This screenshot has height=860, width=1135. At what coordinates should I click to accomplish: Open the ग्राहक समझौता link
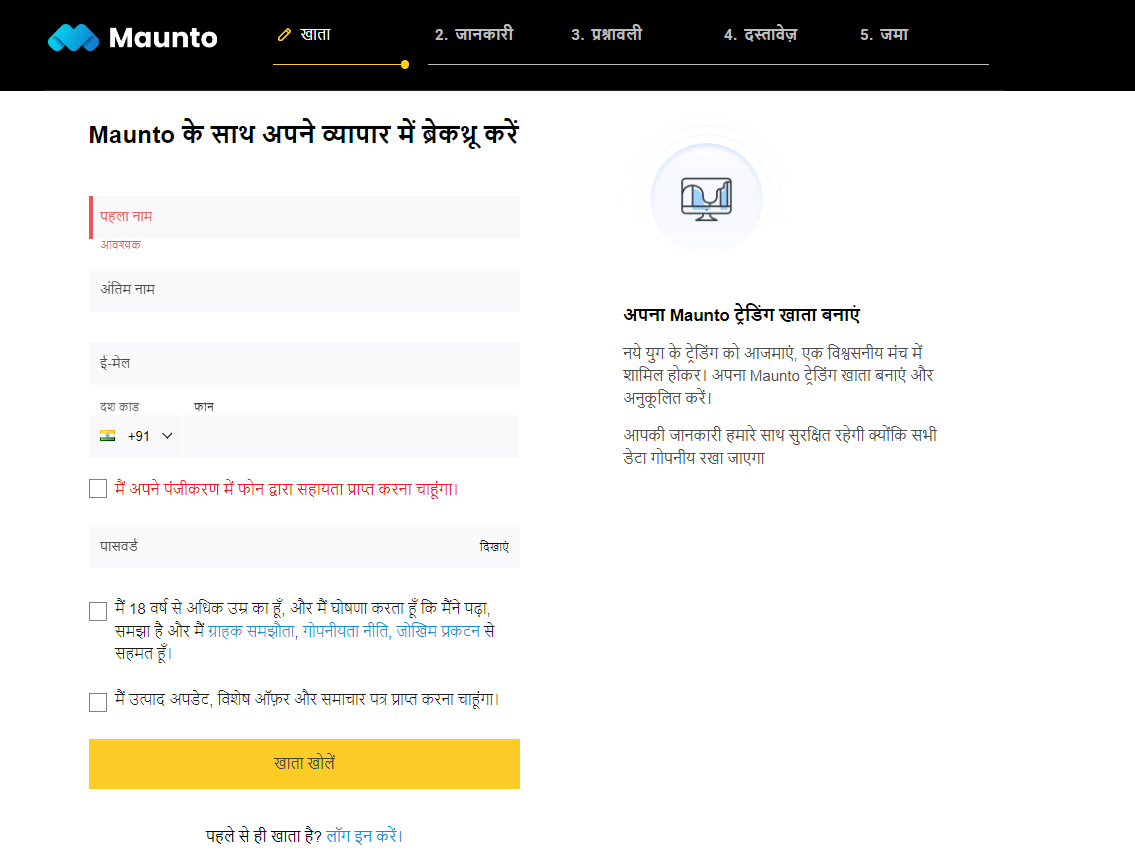(251, 631)
